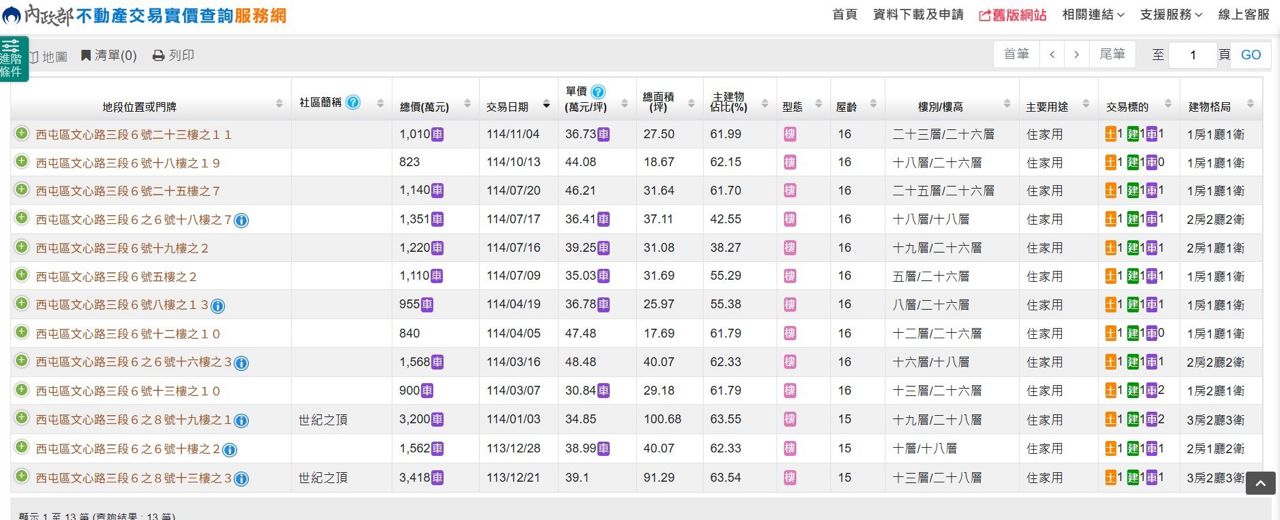Sort table by 交易日期 column
Viewport: 1280px width, 520px height.
(517, 105)
